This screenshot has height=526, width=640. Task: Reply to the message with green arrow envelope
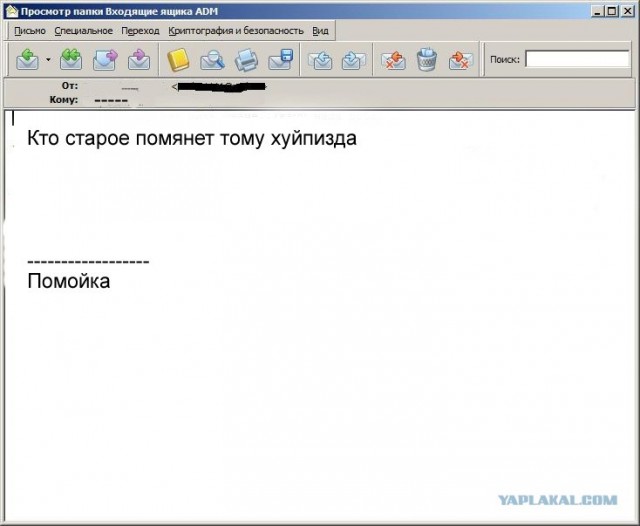[27, 59]
